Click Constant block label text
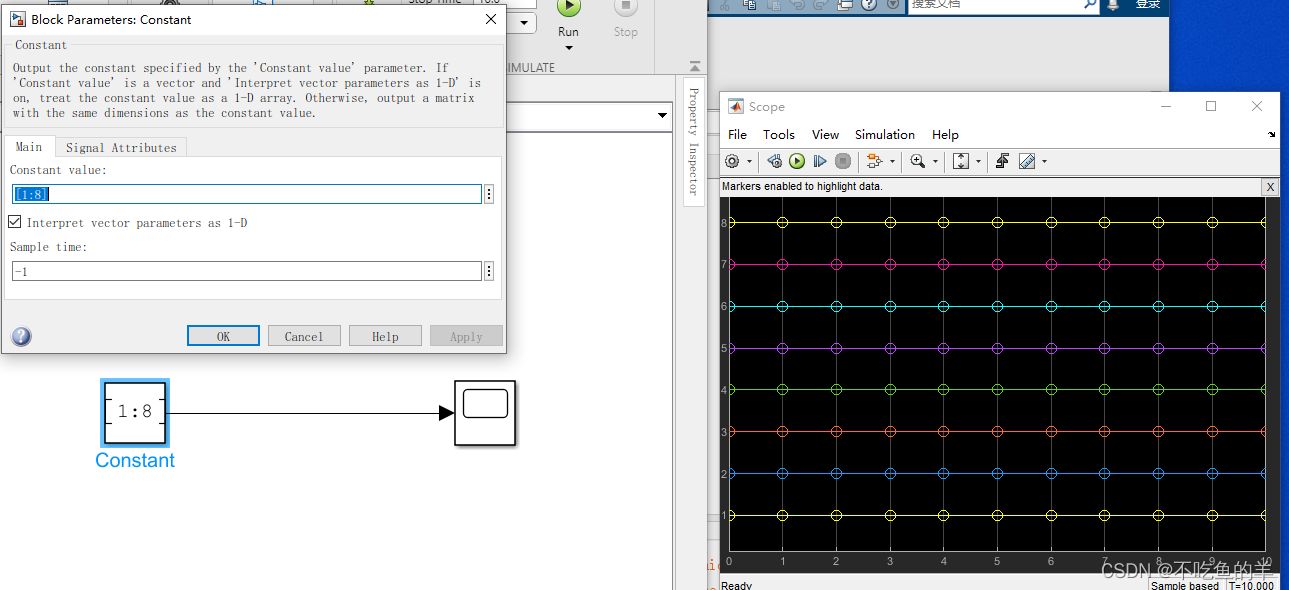This screenshot has height=590, width=1289. (x=135, y=460)
